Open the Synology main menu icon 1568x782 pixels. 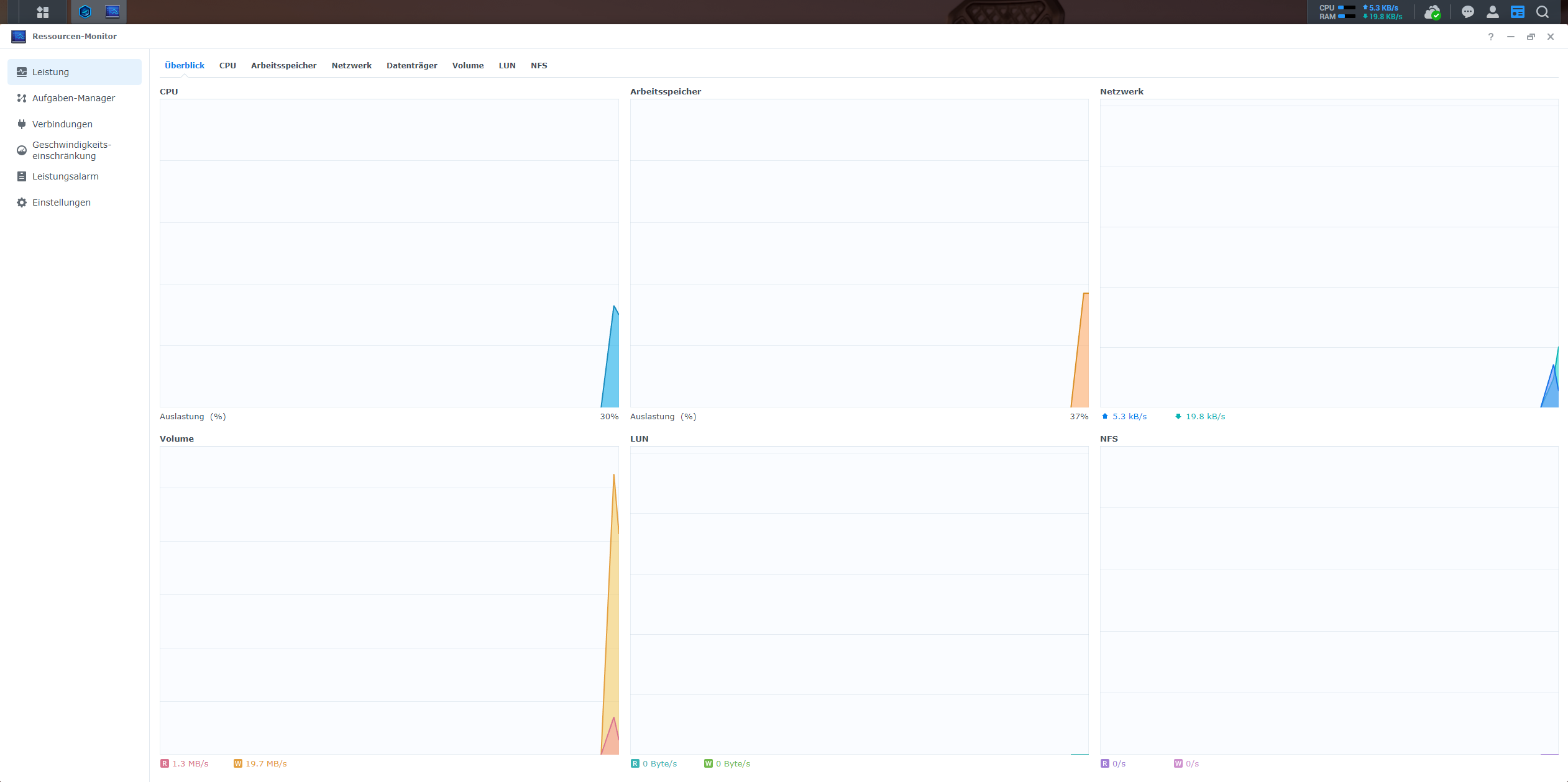point(42,12)
